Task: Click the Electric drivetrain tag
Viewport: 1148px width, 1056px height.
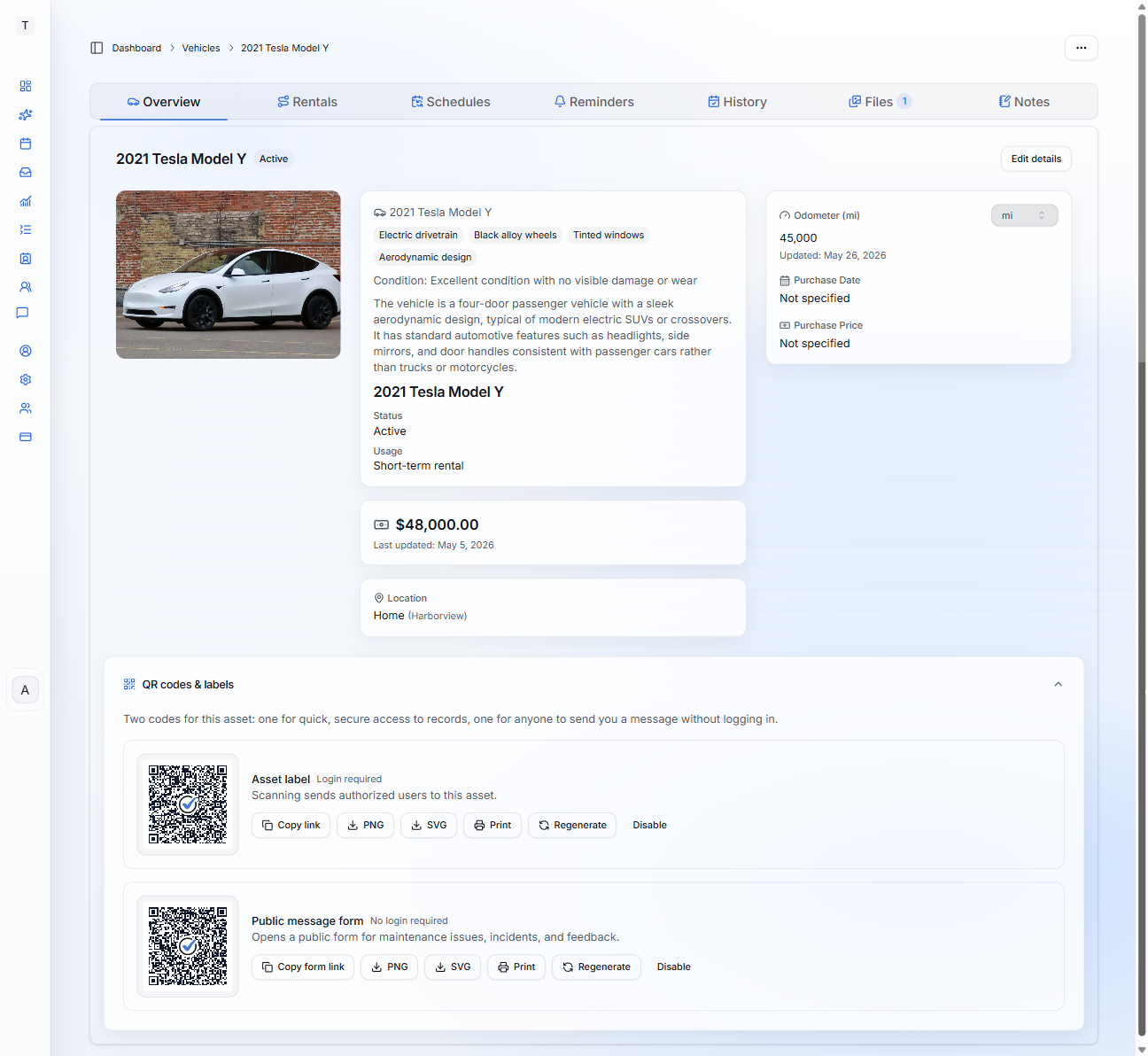Action: click(418, 235)
